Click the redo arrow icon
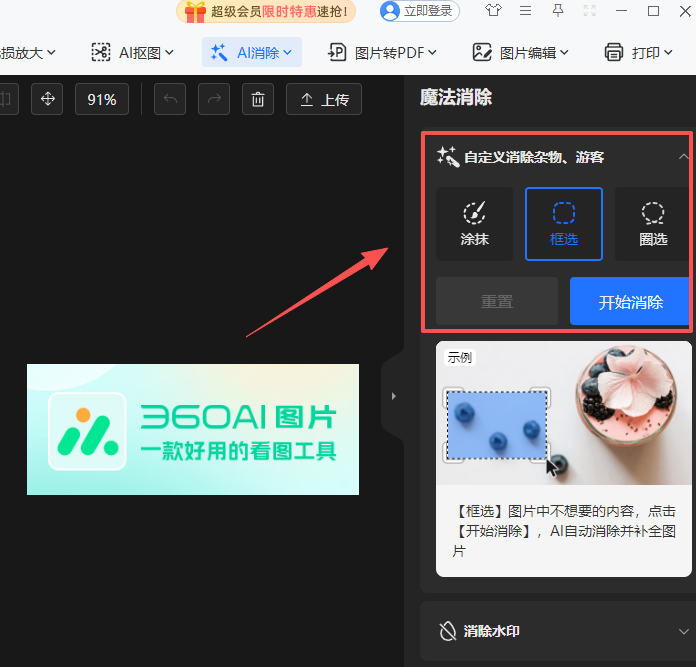This screenshot has height=667, width=696. point(214,99)
